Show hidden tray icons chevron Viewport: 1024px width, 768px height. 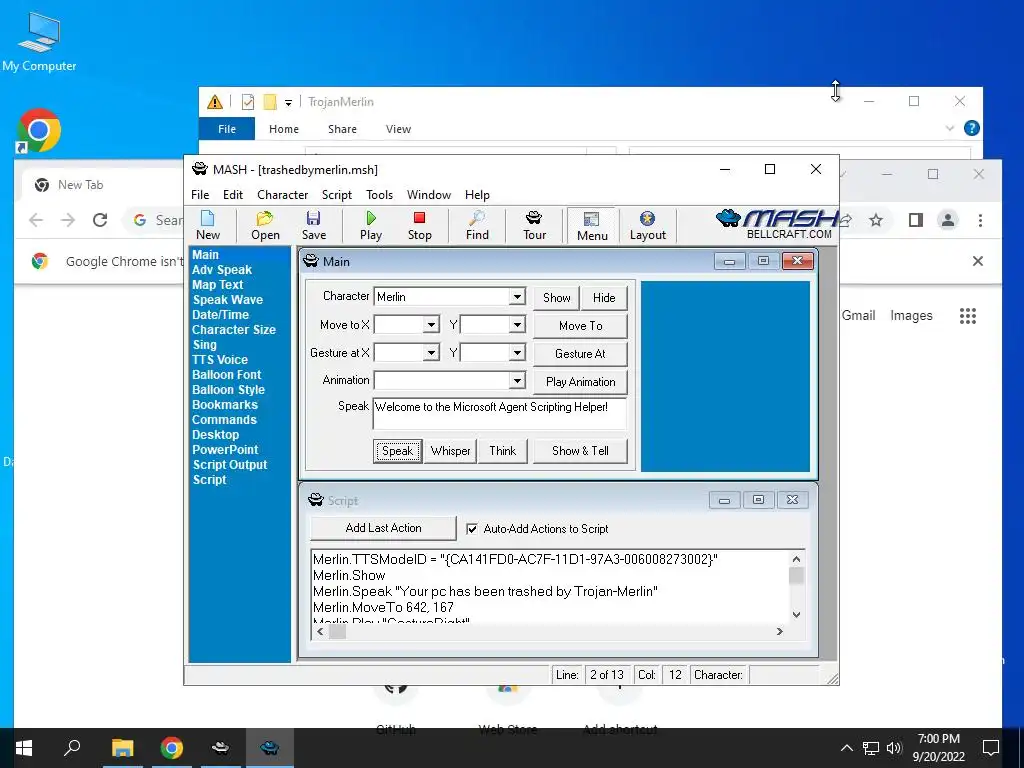point(846,748)
